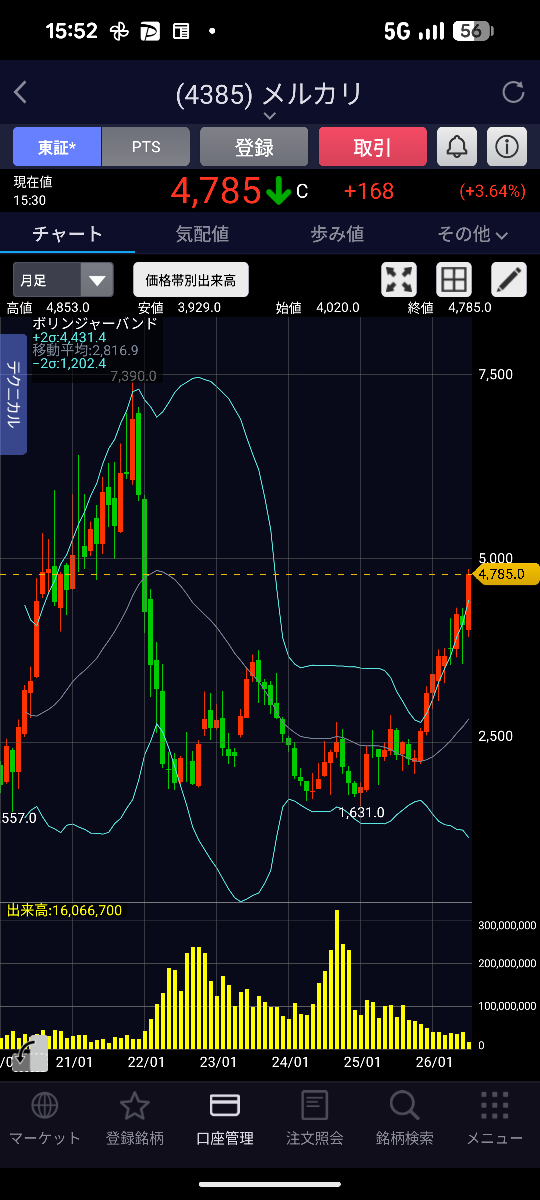Tap the back arrow icon

coord(21,93)
